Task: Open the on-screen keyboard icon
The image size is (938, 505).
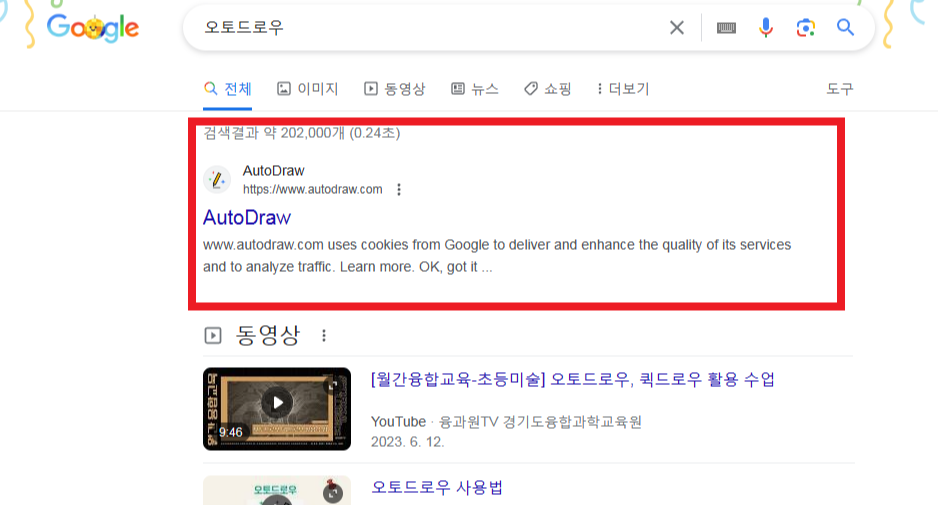Action: coord(726,28)
